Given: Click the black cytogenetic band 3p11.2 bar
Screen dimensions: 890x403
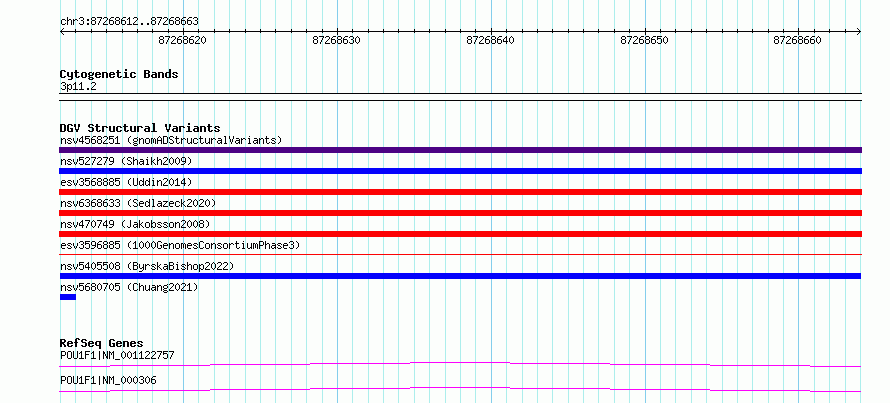Looking at the screenshot, I should click(x=460, y=97).
